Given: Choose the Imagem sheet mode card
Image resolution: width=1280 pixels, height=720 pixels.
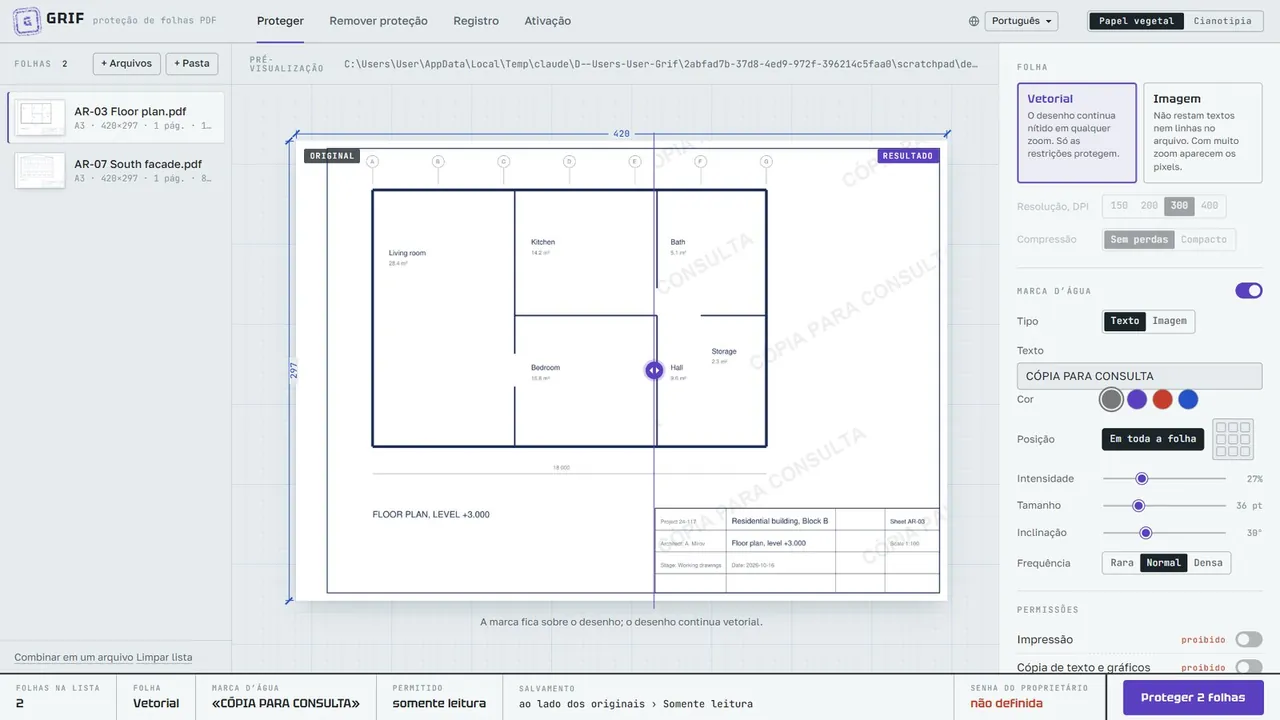Looking at the screenshot, I should click(x=1202, y=133).
